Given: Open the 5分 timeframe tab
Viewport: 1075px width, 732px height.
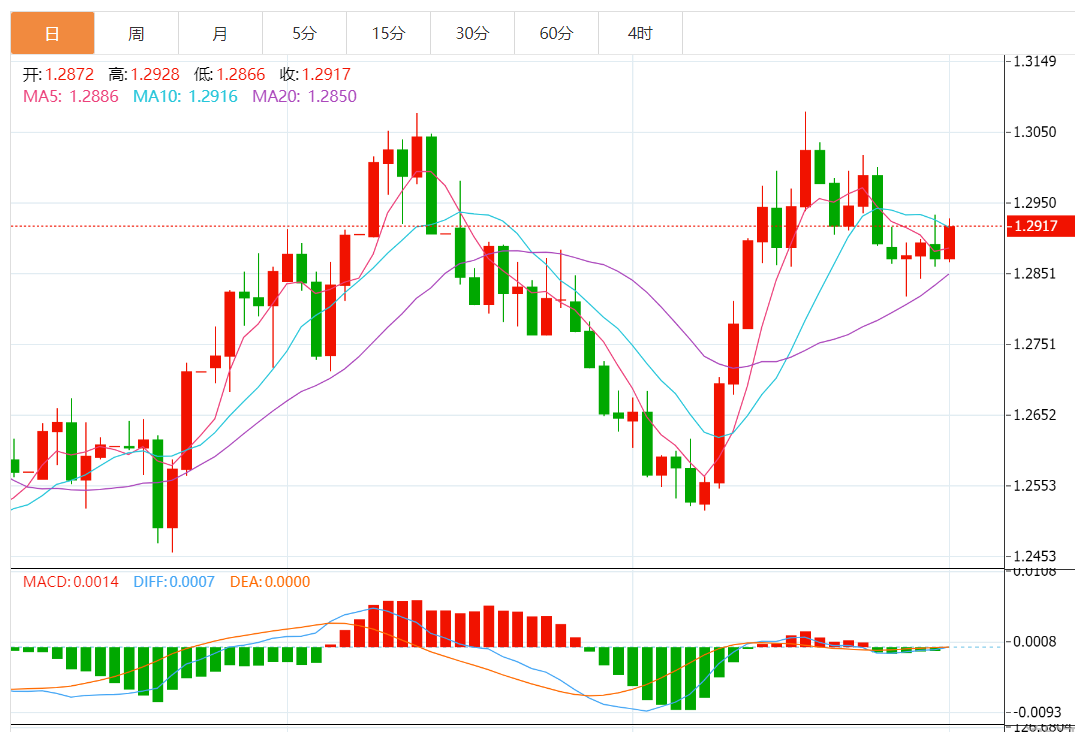Looking at the screenshot, I should click(x=304, y=33).
